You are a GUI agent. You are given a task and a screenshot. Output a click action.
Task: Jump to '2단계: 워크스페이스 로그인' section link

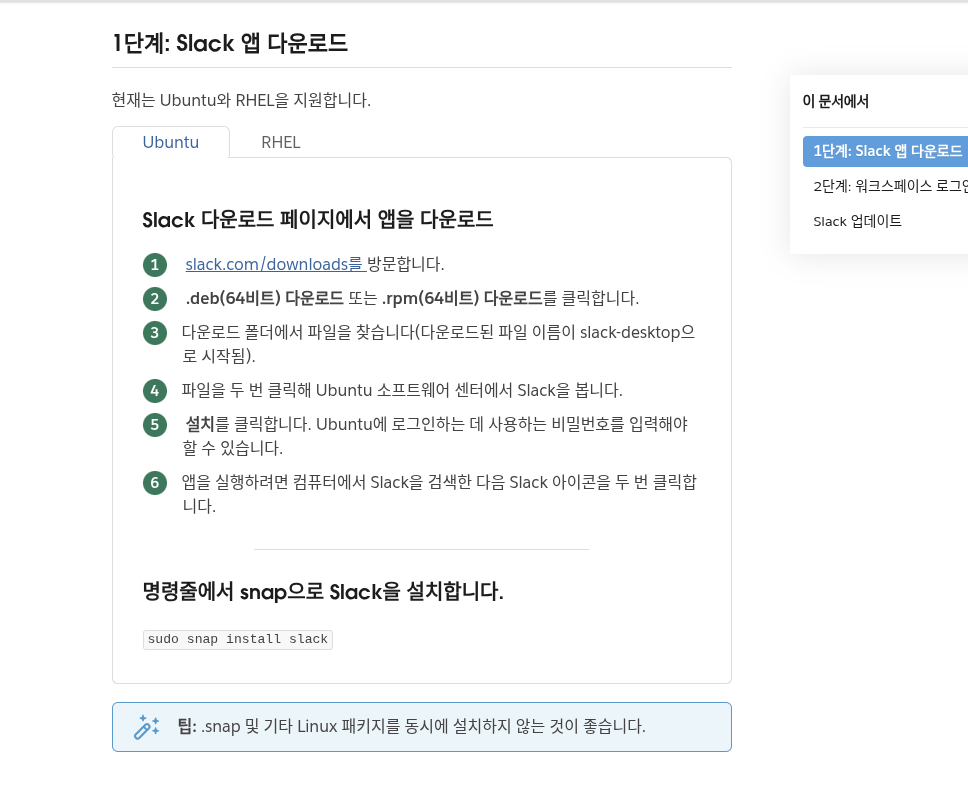pyautogui.click(x=890, y=186)
